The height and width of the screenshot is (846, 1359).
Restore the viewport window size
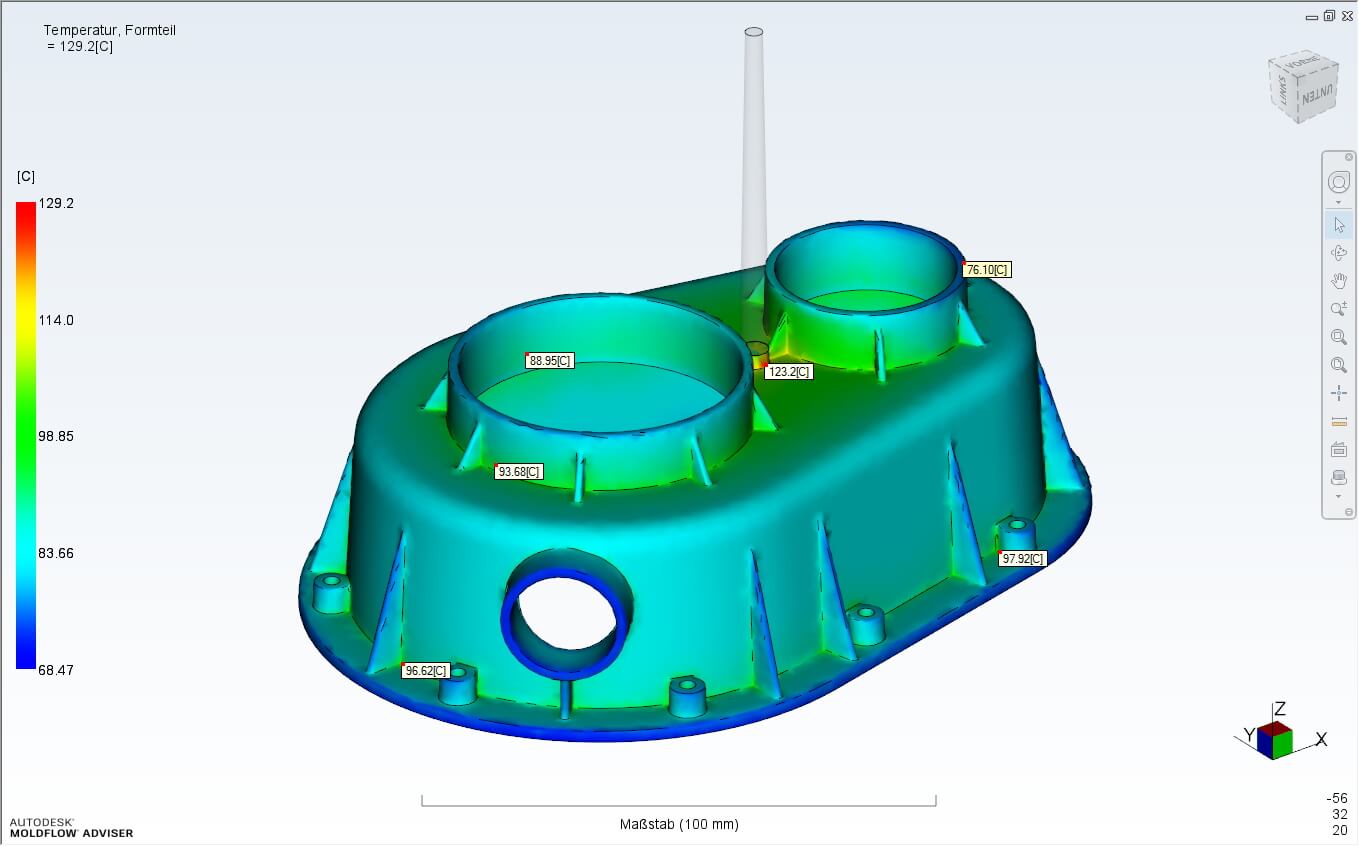1329,16
